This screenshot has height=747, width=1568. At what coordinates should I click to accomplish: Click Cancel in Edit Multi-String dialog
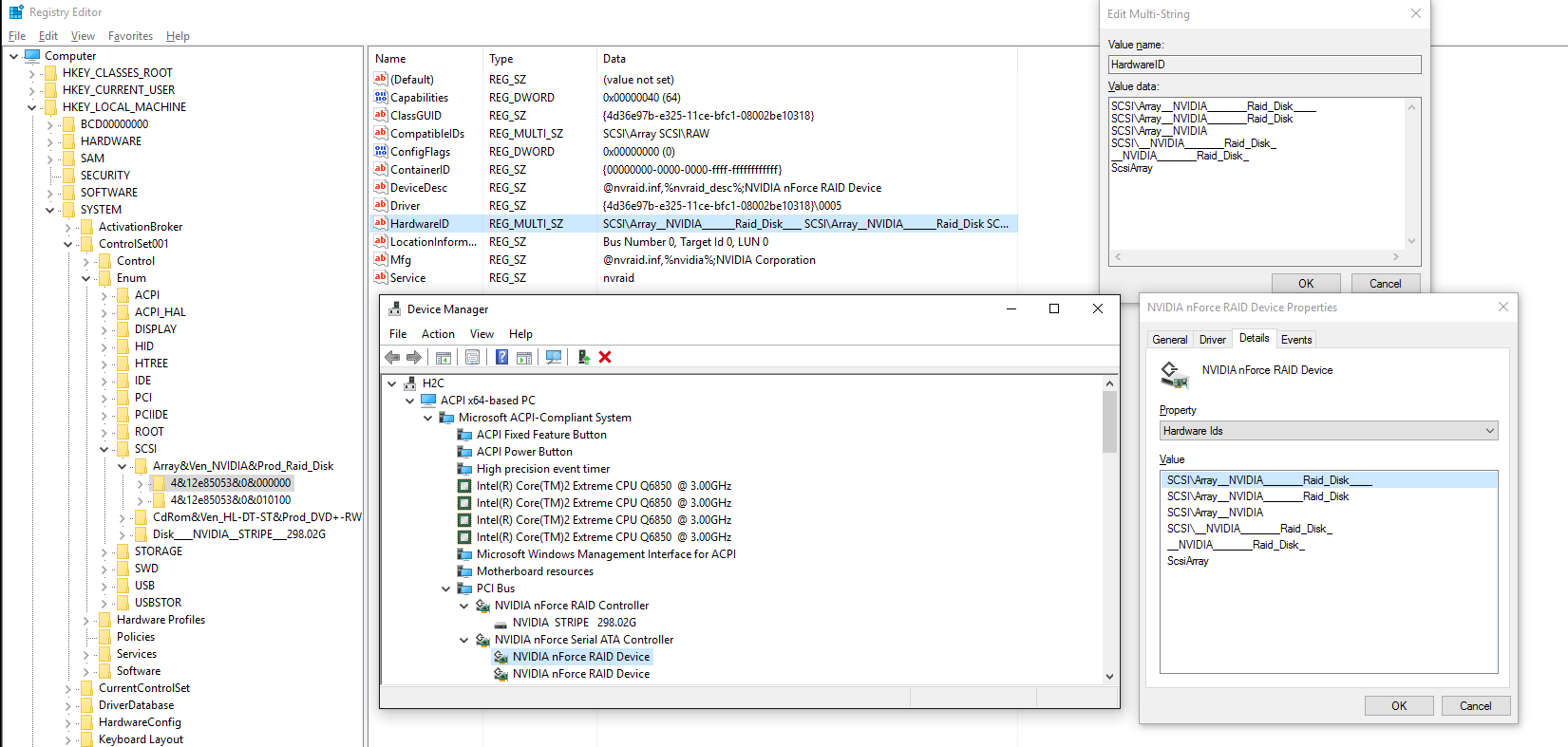pyautogui.click(x=1385, y=284)
